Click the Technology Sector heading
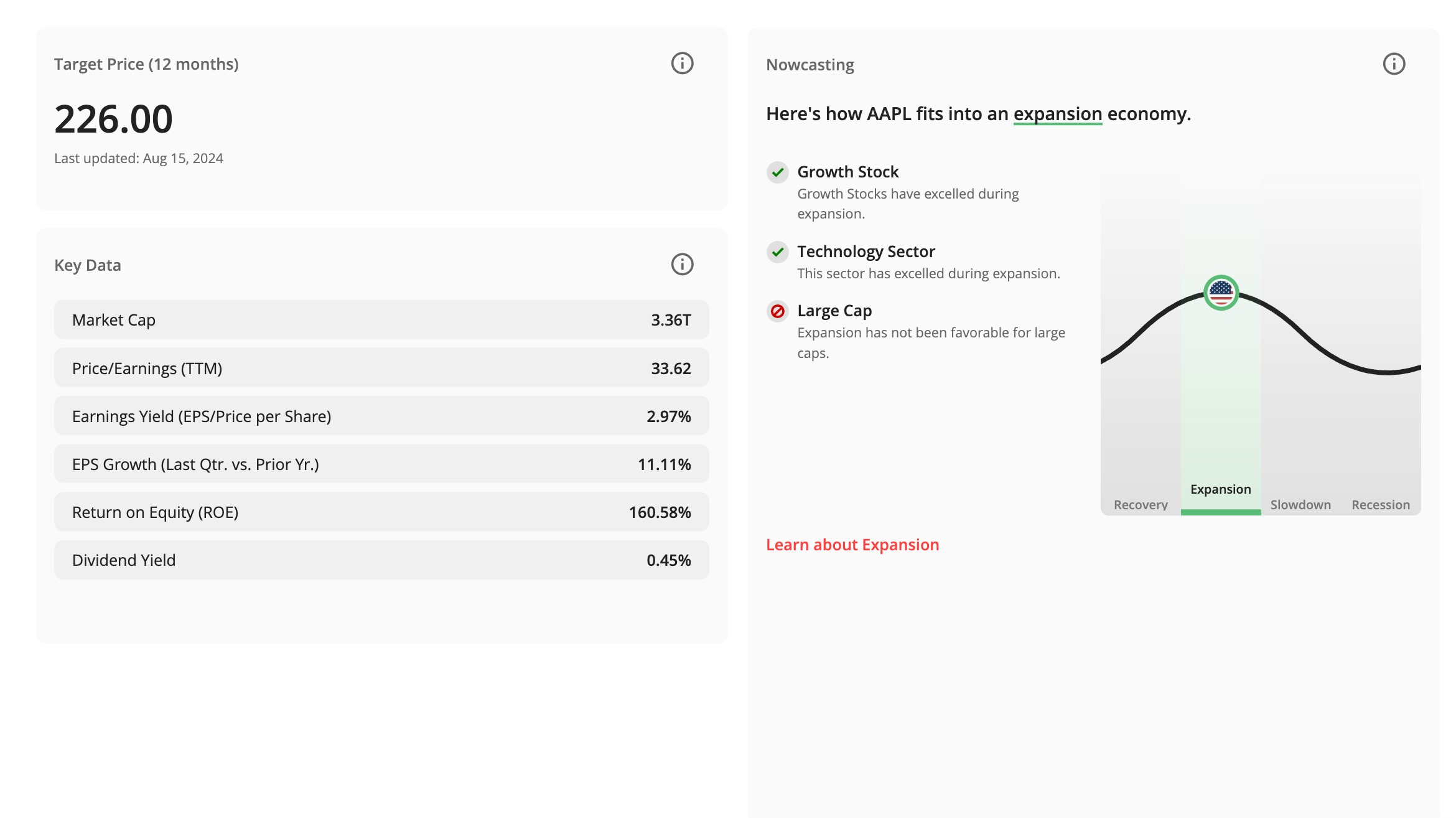Image resolution: width=1456 pixels, height=818 pixels. pyautogui.click(x=866, y=252)
